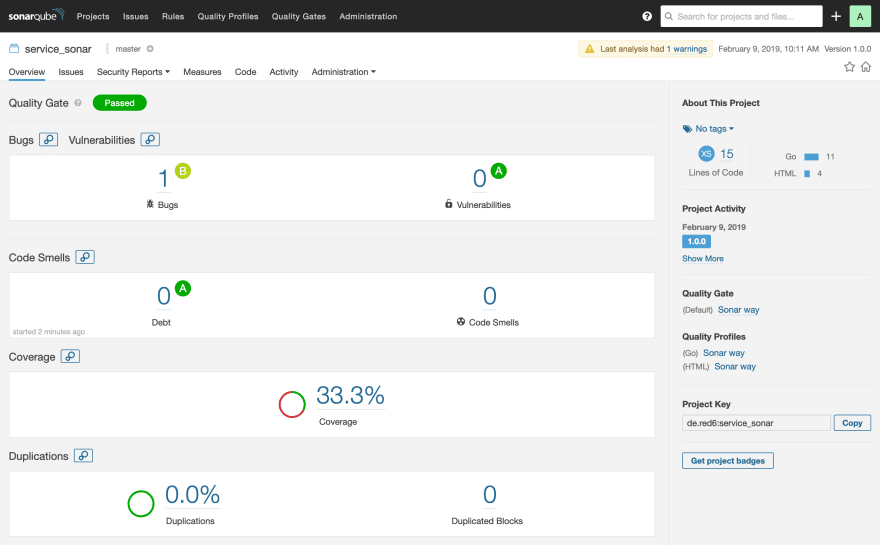This screenshot has height=545, width=880.
Task: Select the project Issues tab
Action: [71, 72]
